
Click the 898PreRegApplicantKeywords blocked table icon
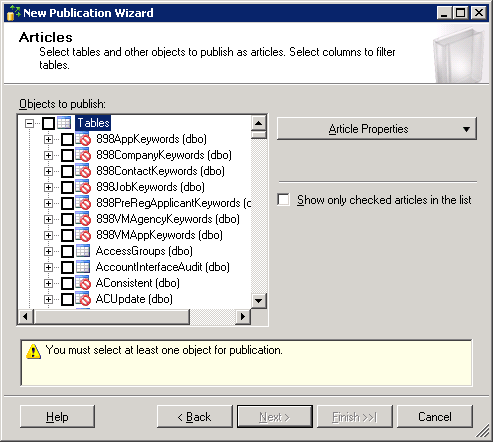(83, 203)
